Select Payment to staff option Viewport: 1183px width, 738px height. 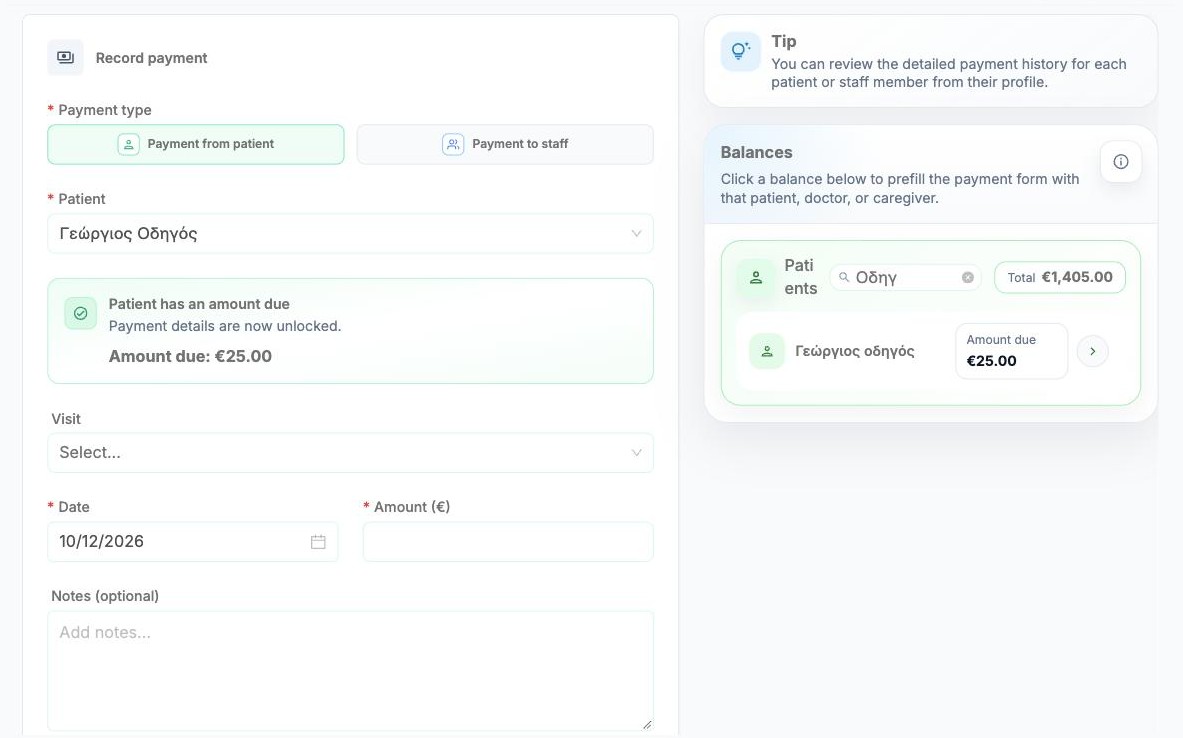click(x=505, y=144)
